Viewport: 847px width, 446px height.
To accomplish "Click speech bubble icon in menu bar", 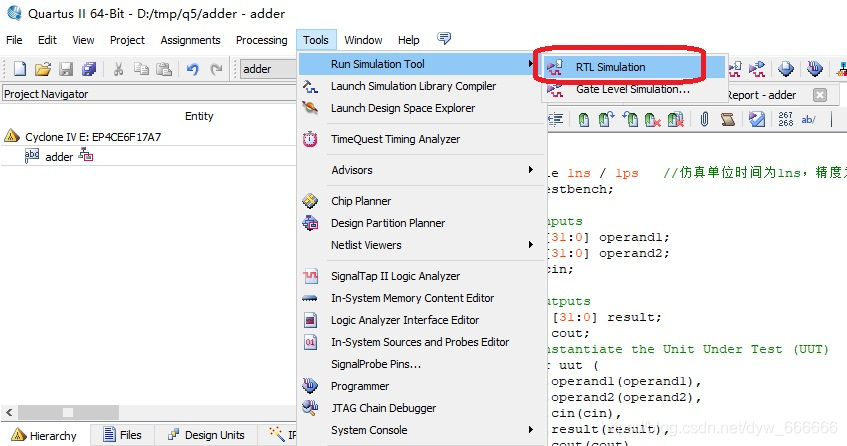I will tap(444, 38).
